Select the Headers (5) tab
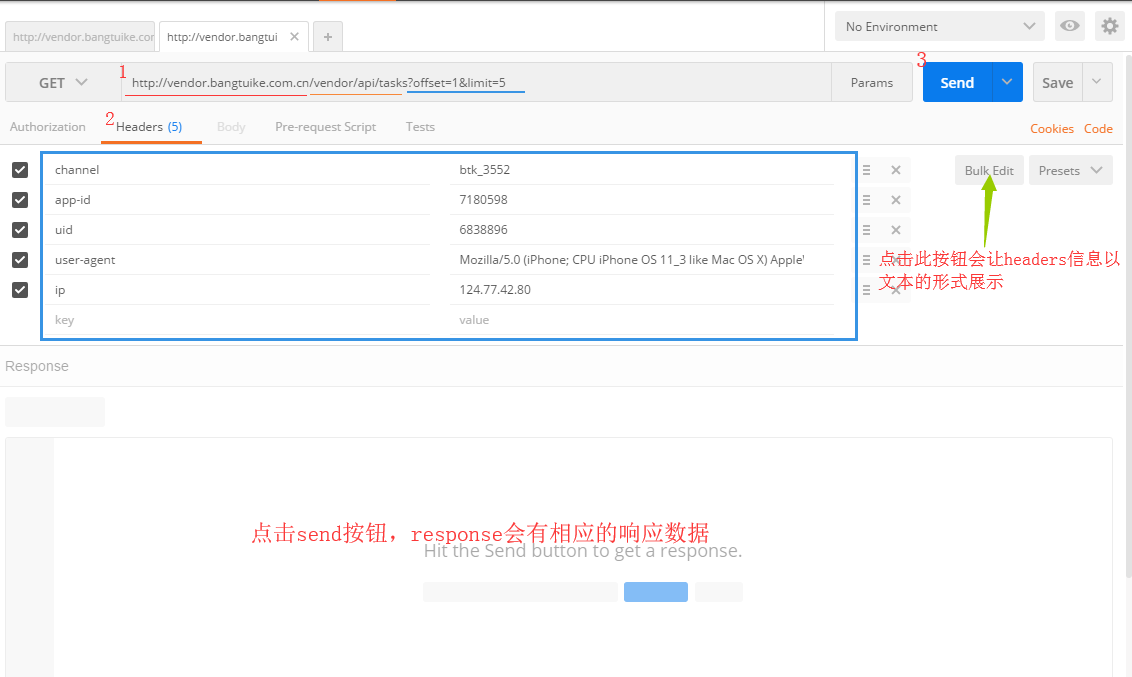Image resolution: width=1132 pixels, height=677 pixels. tap(149, 127)
